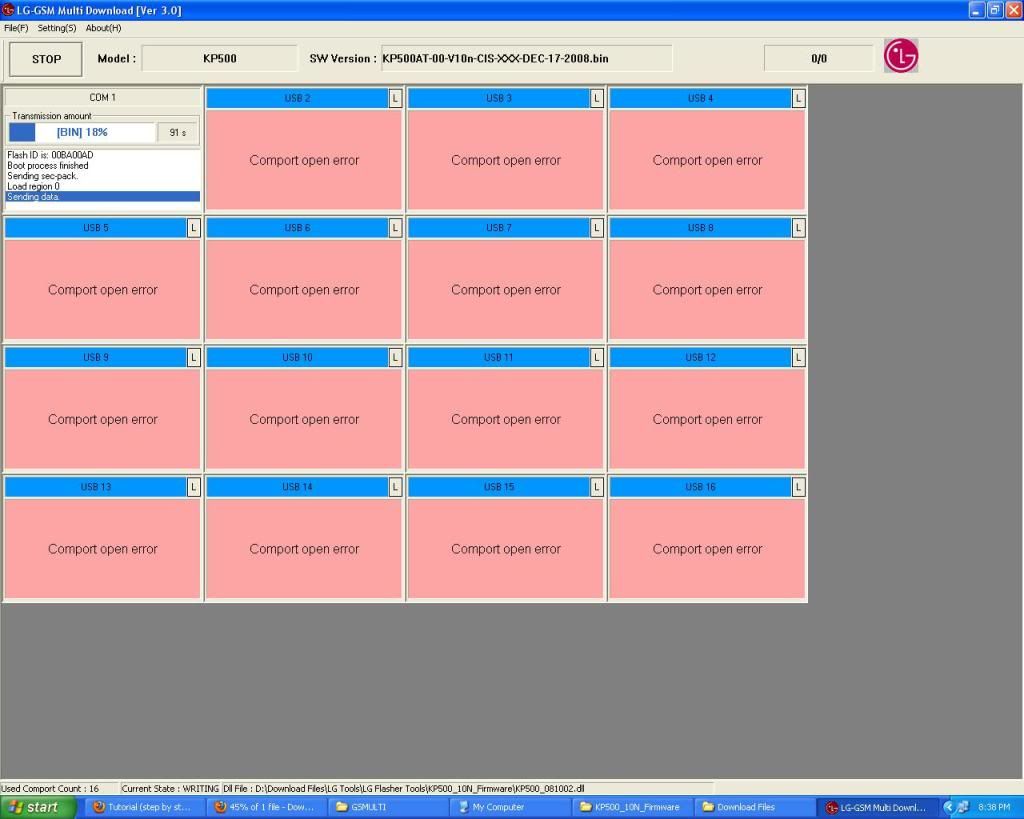Open the My Computer taskbar item
The height and width of the screenshot is (819, 1024).
[x=509, y=807]
